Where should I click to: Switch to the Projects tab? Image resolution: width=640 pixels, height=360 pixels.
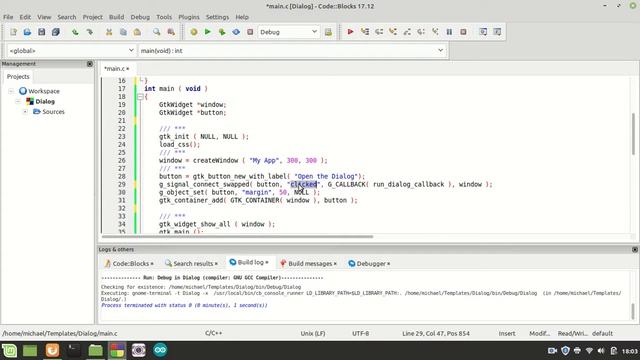[18, 77]
